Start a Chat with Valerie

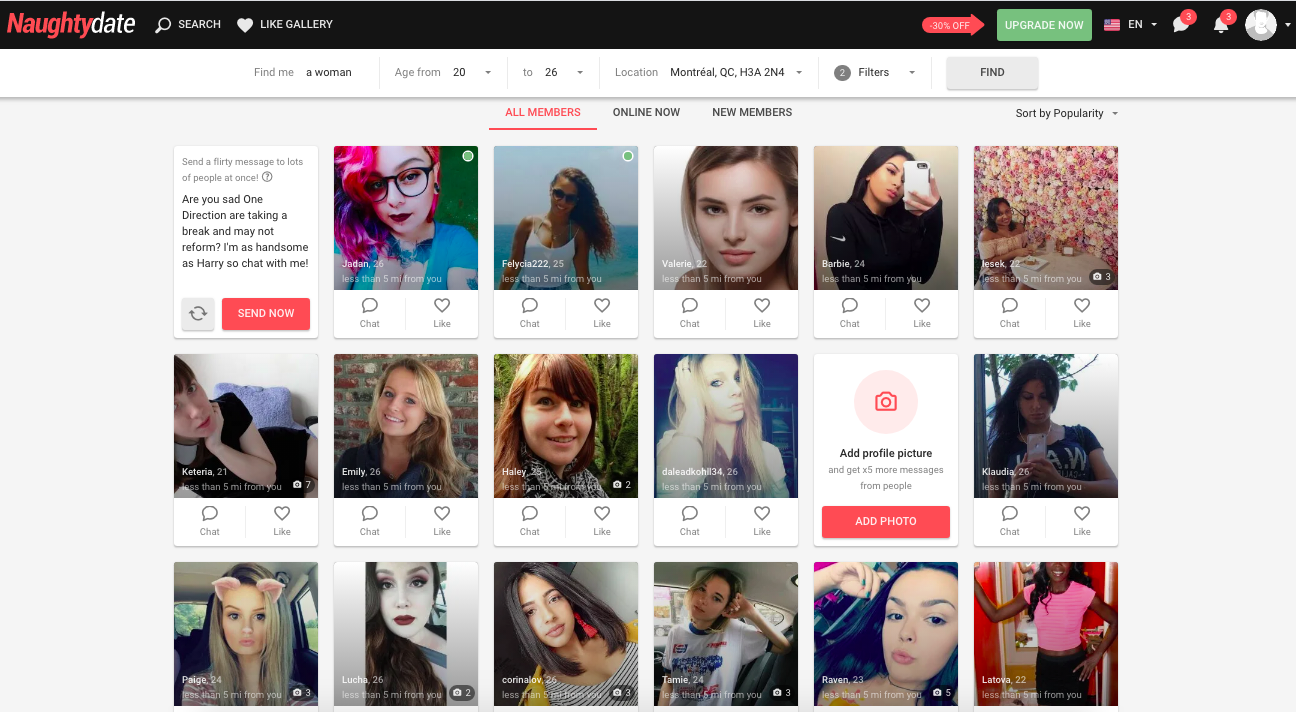point(689,313)
